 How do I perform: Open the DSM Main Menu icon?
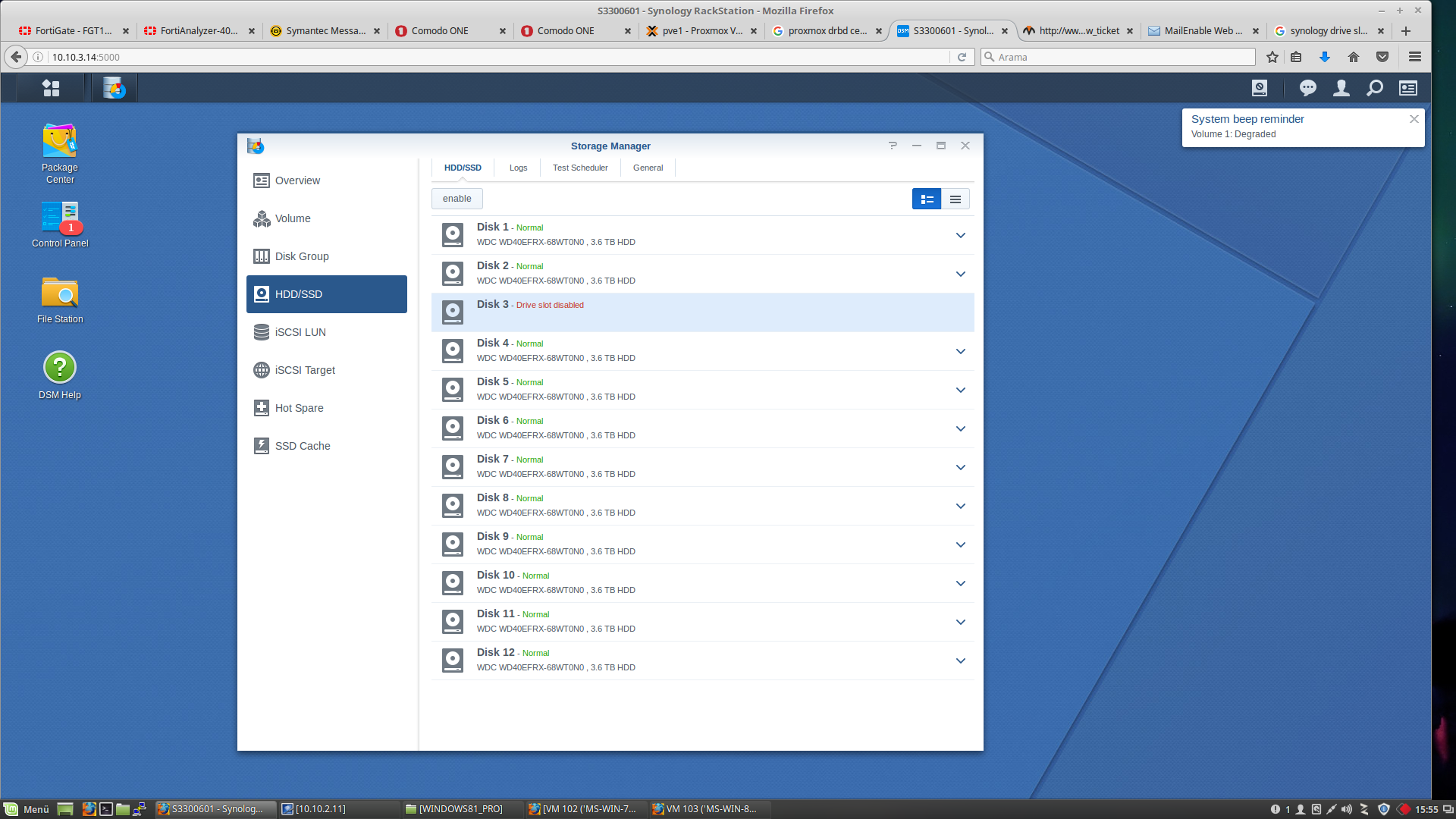point(51,89)
